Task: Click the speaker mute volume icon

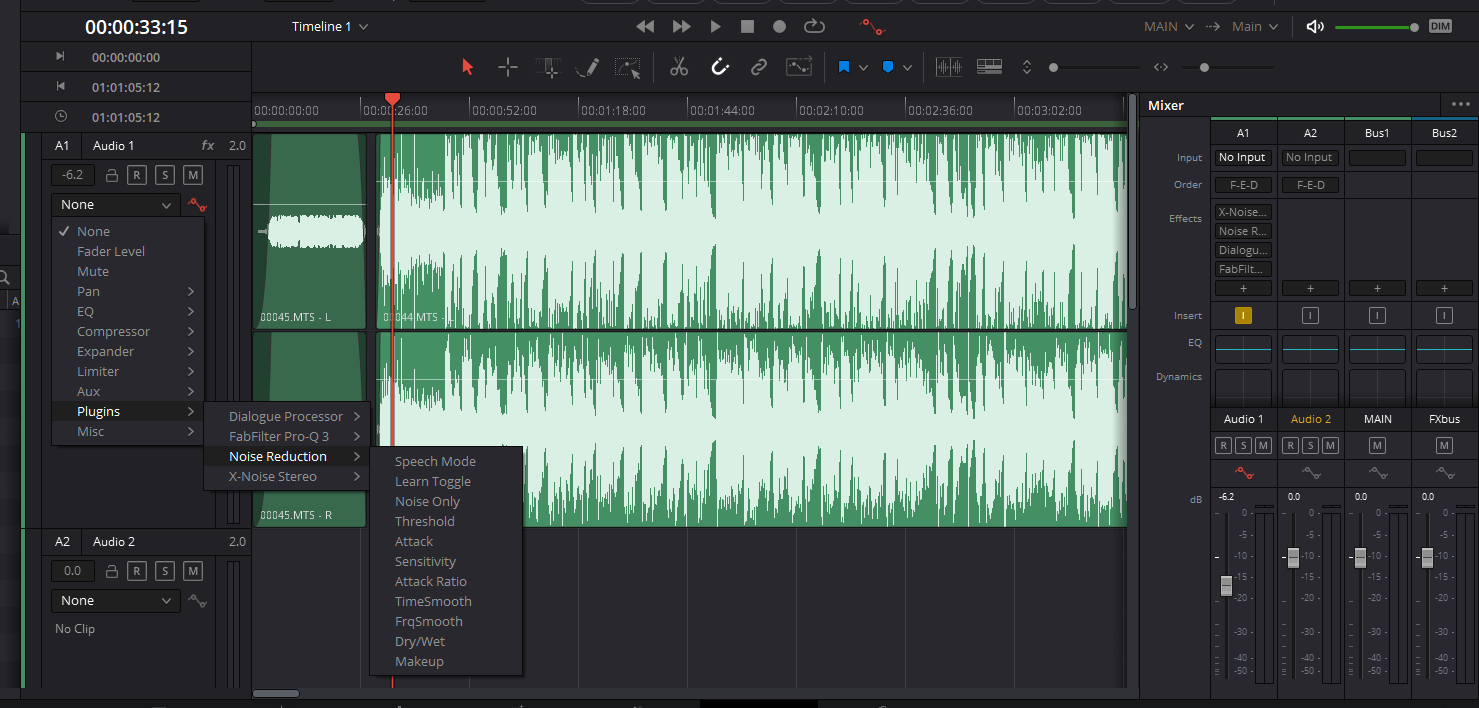Action: (x=1315, y=27)
